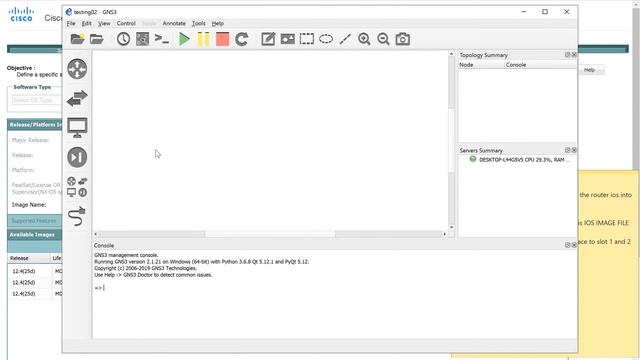
Task: Click the horizontal canvas scrollbar
Action: [x=270, y=234]
